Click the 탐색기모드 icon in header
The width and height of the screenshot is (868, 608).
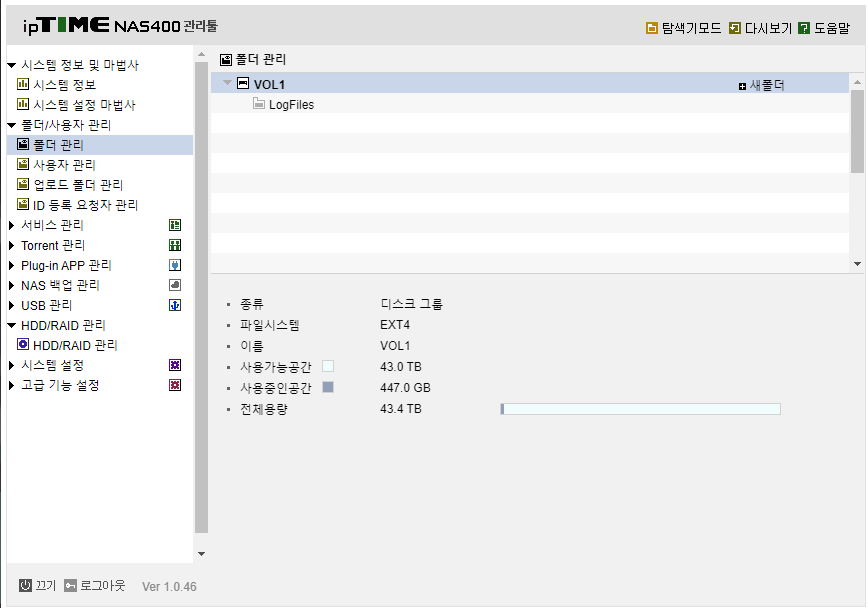[x=652, y=28]
